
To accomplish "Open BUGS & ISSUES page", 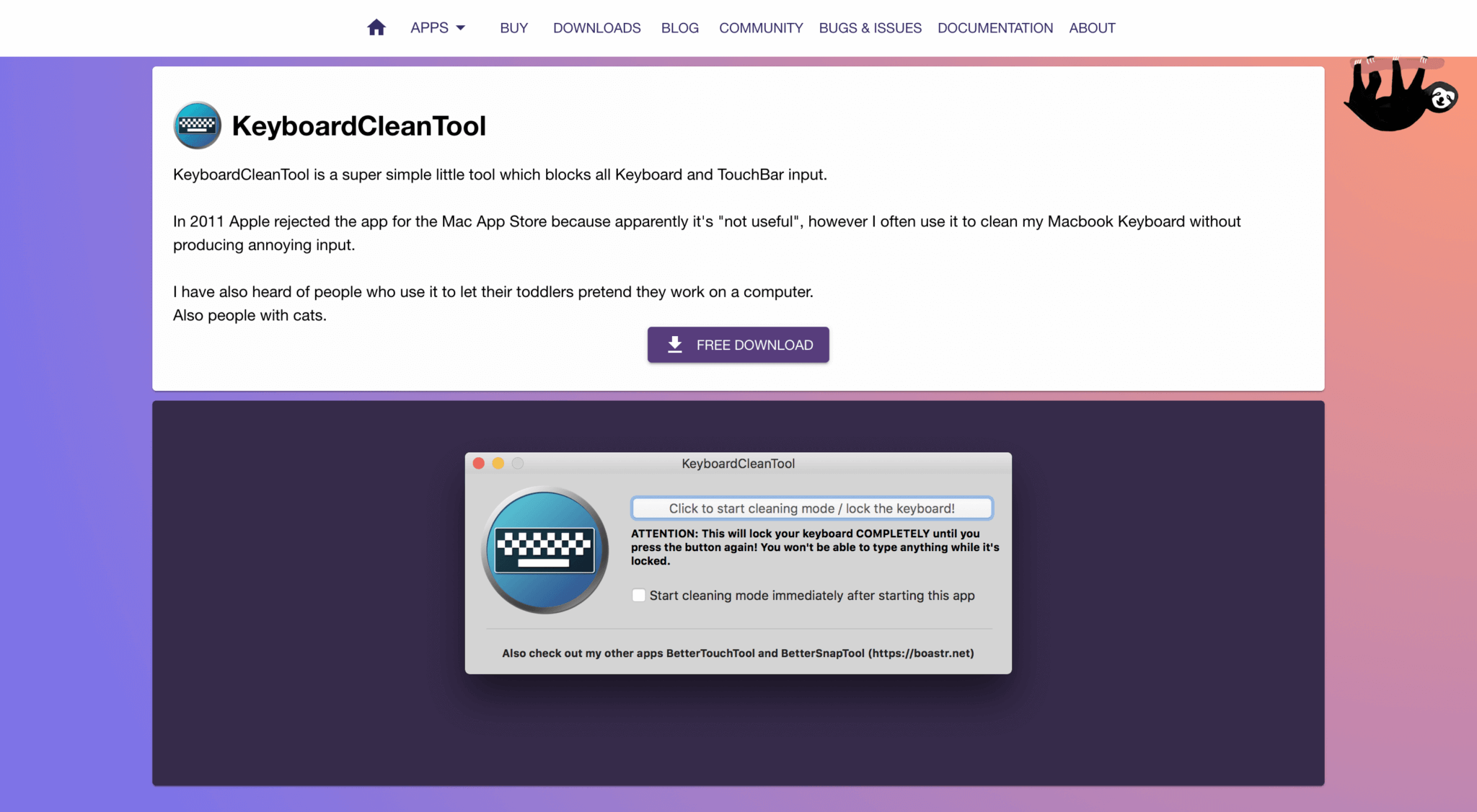I will (870, 27).
